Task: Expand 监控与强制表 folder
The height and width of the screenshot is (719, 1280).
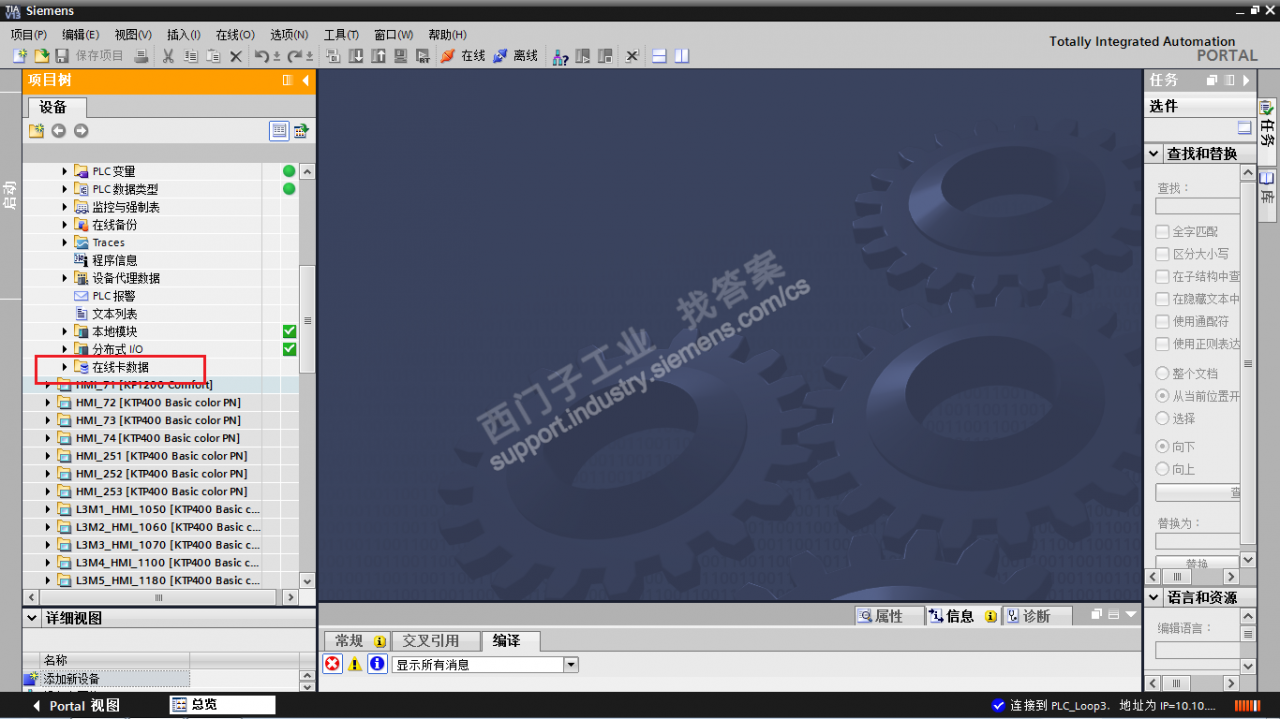Action: 65,207
